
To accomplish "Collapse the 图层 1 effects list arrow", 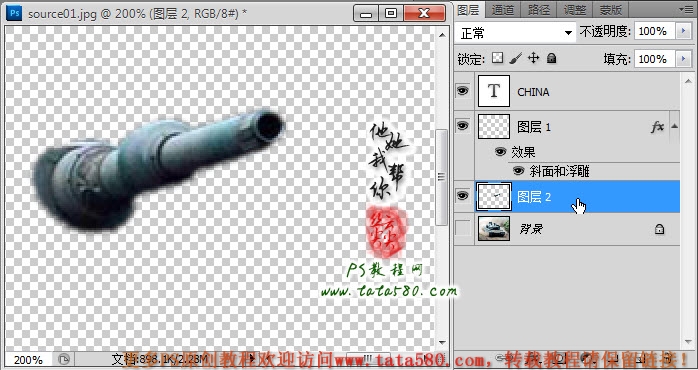I will [x=674, y=126].
